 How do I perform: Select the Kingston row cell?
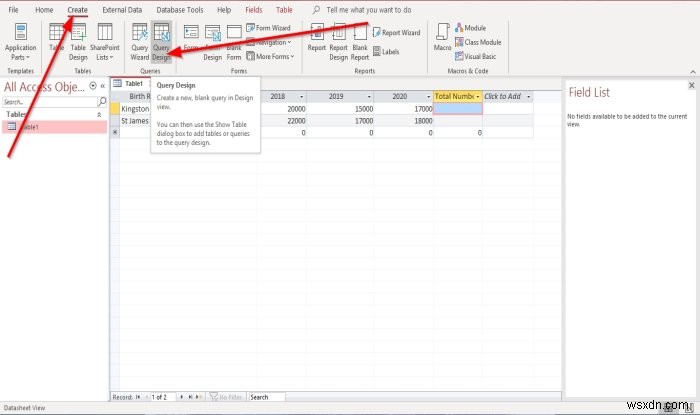(135, 109)
